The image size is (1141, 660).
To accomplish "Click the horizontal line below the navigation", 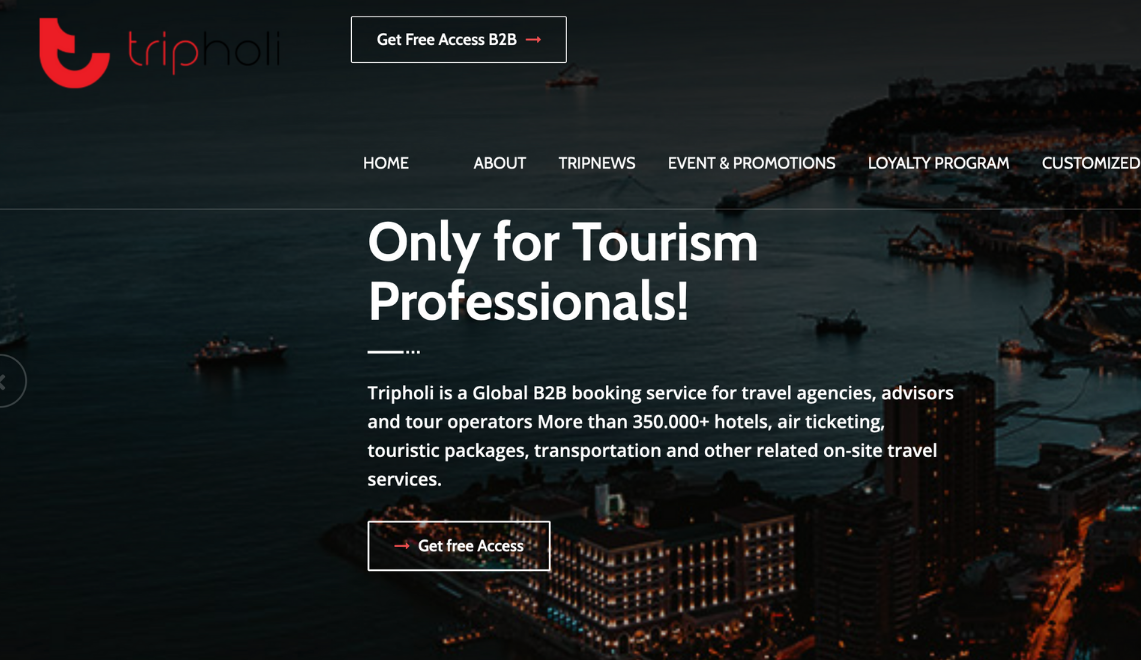I will tap(570, 210).
